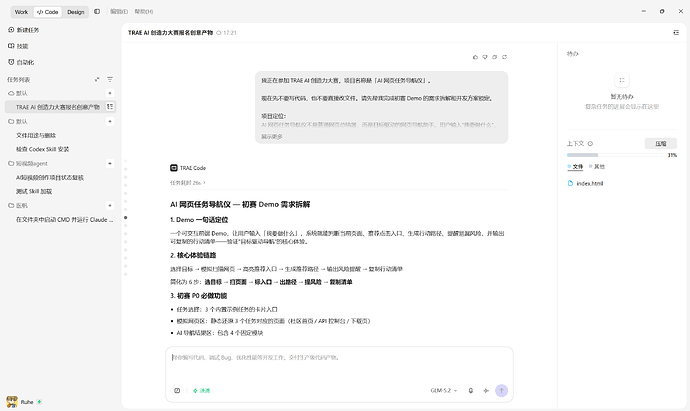This screenshot has width=690, height=411.
Task: Switch to the Work mode tab
Action: (x=21, y=12)
